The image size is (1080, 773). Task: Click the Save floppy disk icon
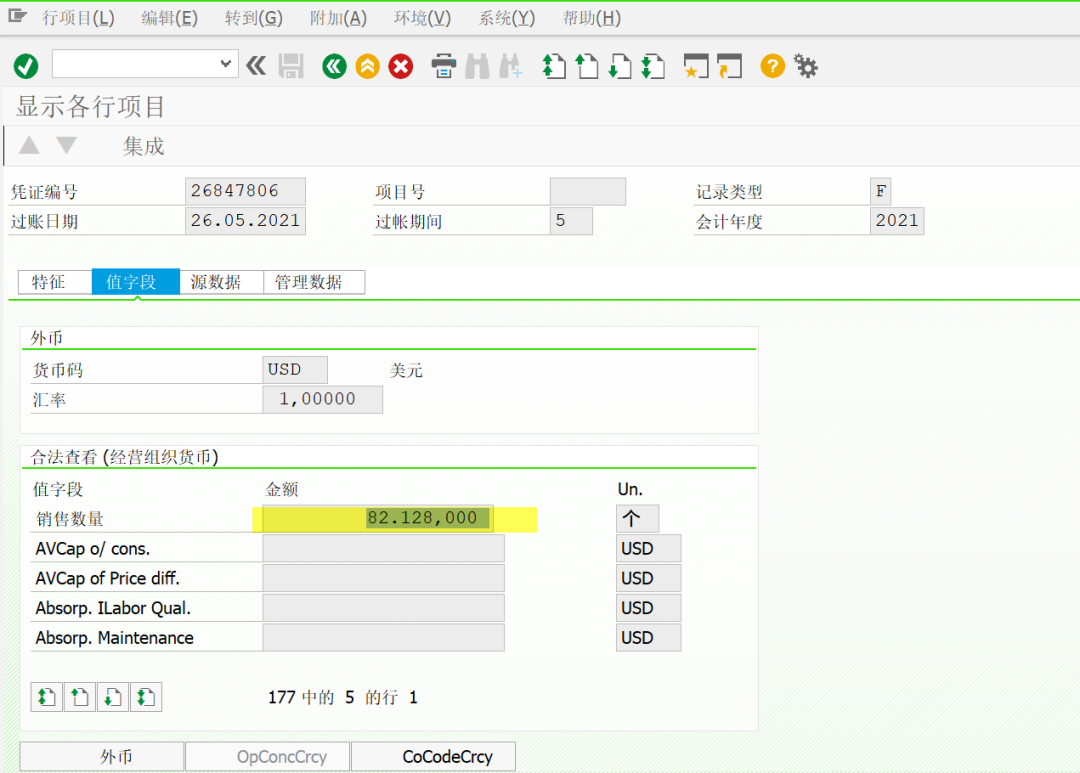point(291,66)
